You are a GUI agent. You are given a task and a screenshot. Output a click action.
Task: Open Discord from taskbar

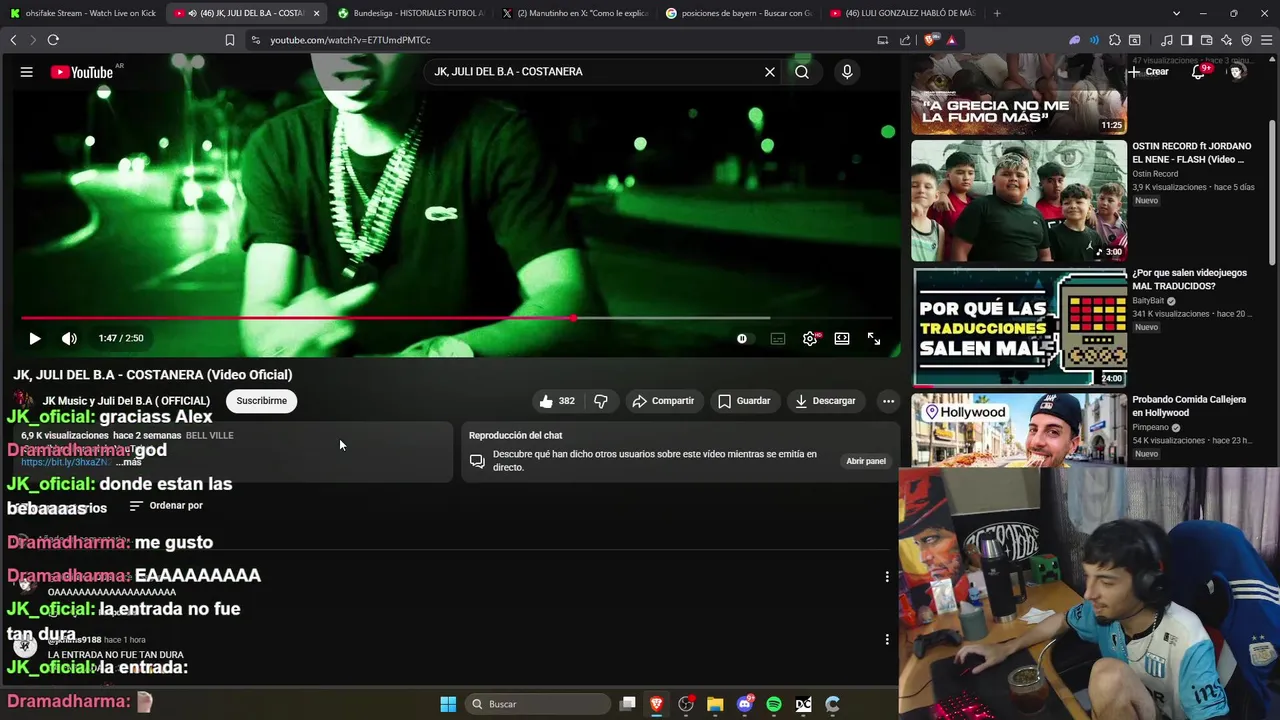(x=744, y=704)
